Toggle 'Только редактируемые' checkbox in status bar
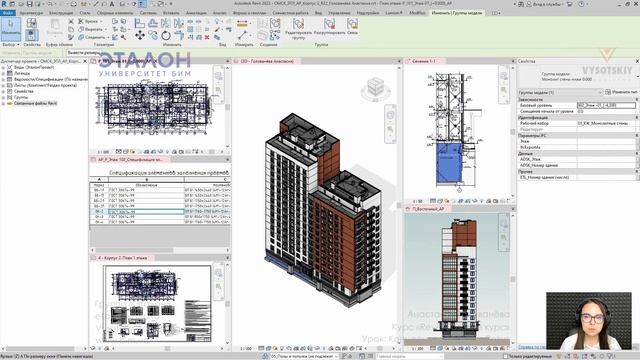This screenshot has width=640, height=360. point(505,356)
